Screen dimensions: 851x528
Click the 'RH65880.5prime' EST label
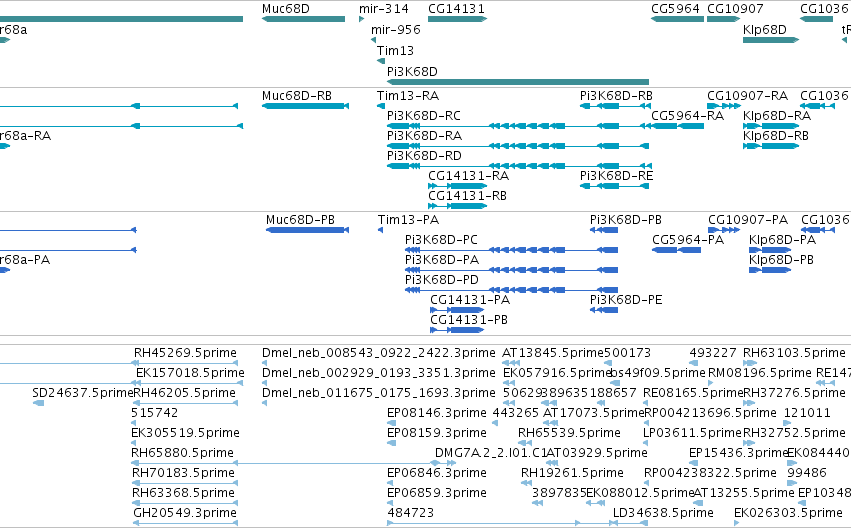182,453
